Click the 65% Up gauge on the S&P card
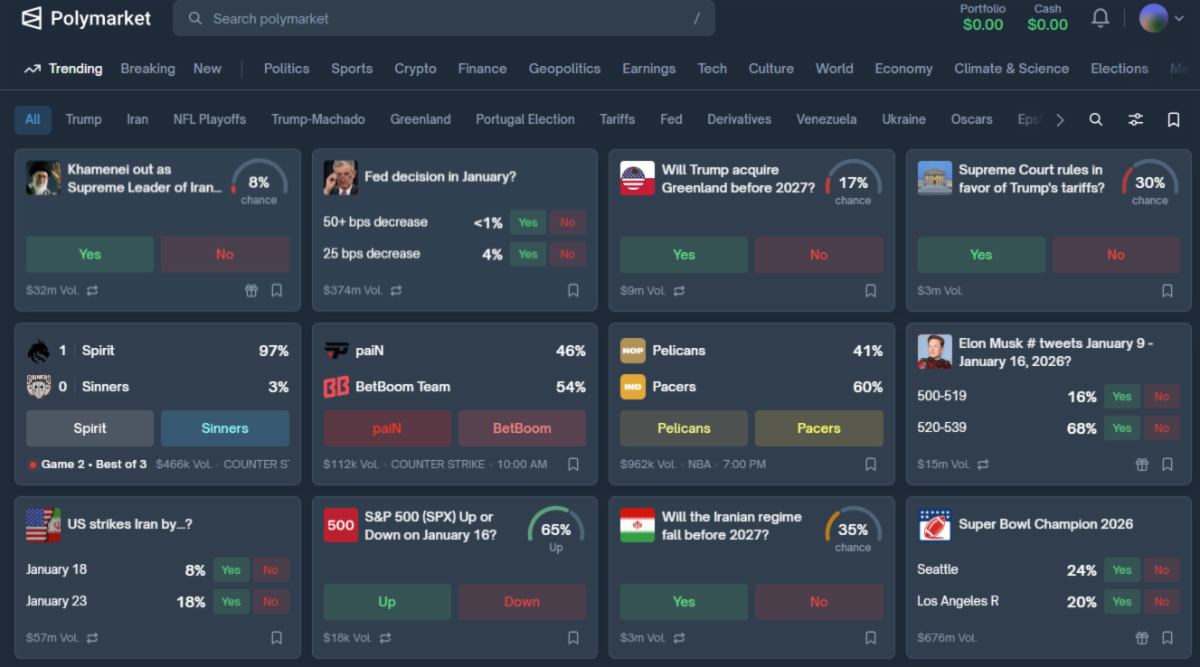Image resolution: width=1200 pixels, height=667 pixels. pyautogui.click(x=556, y=530)
